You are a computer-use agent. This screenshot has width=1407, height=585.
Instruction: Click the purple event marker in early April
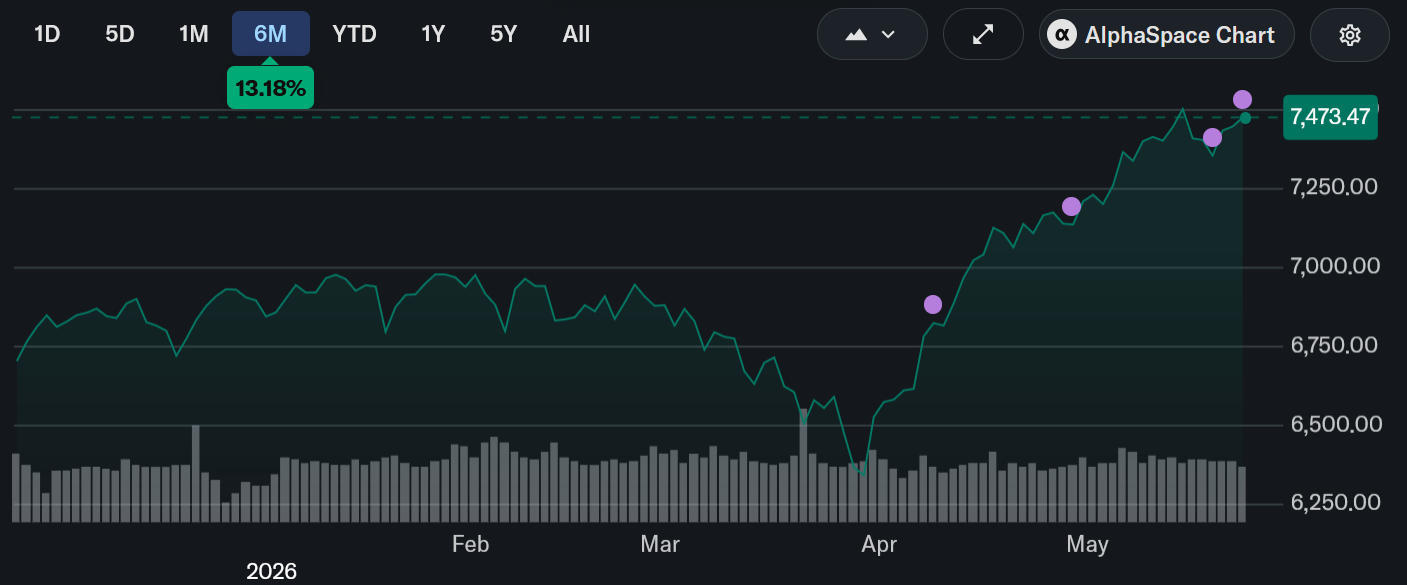tap(933, 304)
